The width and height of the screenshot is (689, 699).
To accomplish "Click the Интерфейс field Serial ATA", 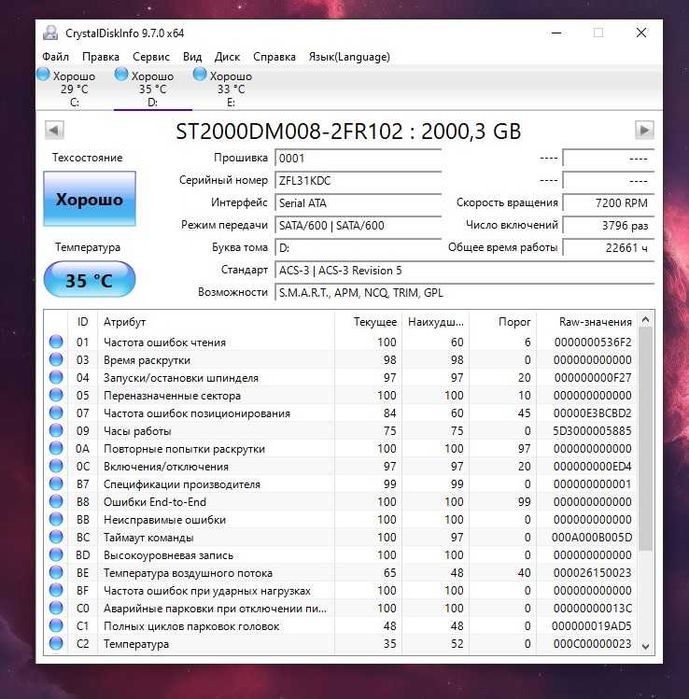I will [358, 203].
